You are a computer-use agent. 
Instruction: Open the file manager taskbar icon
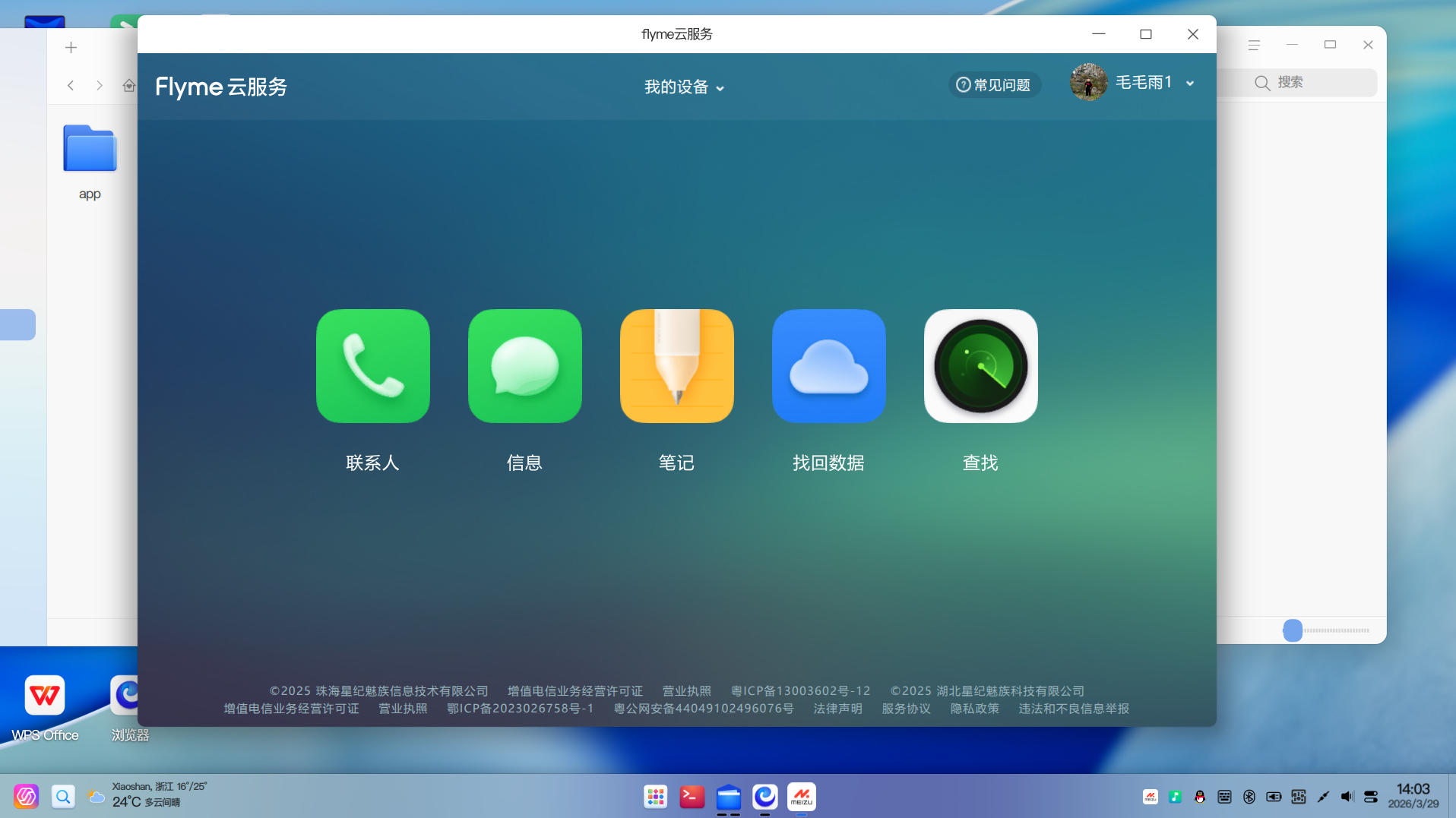[x=728, y=797]
